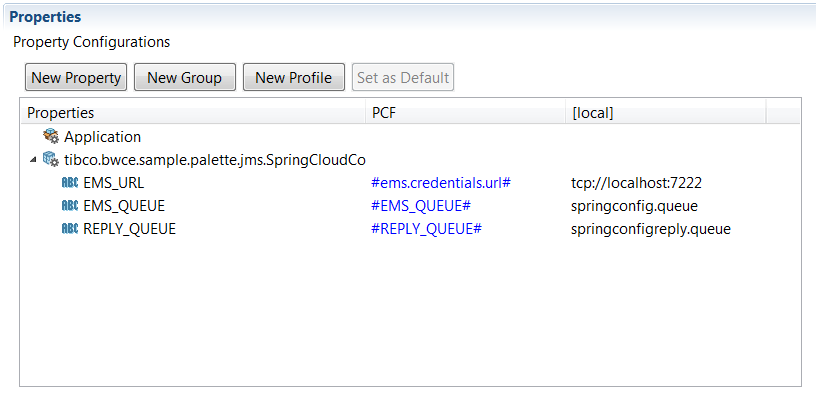
Task: Click the ABC icon beside EMS_URL
Action: (x=70, y=183)
